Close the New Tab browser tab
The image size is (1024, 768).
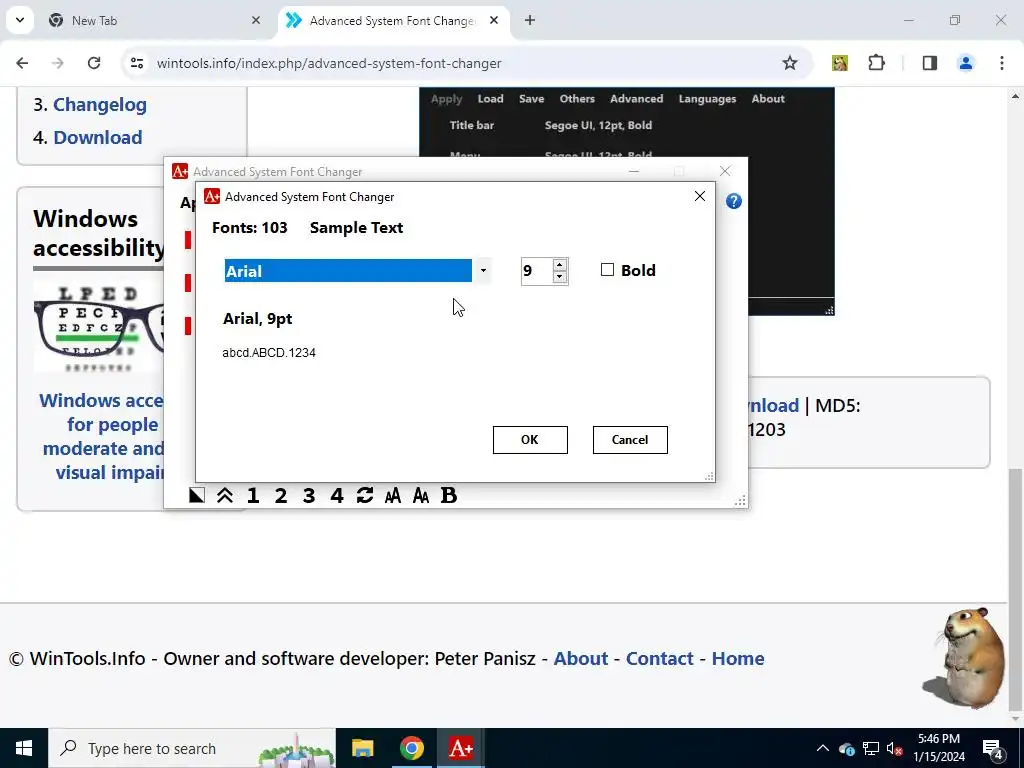pyautogui.click(x=256, y=20)
